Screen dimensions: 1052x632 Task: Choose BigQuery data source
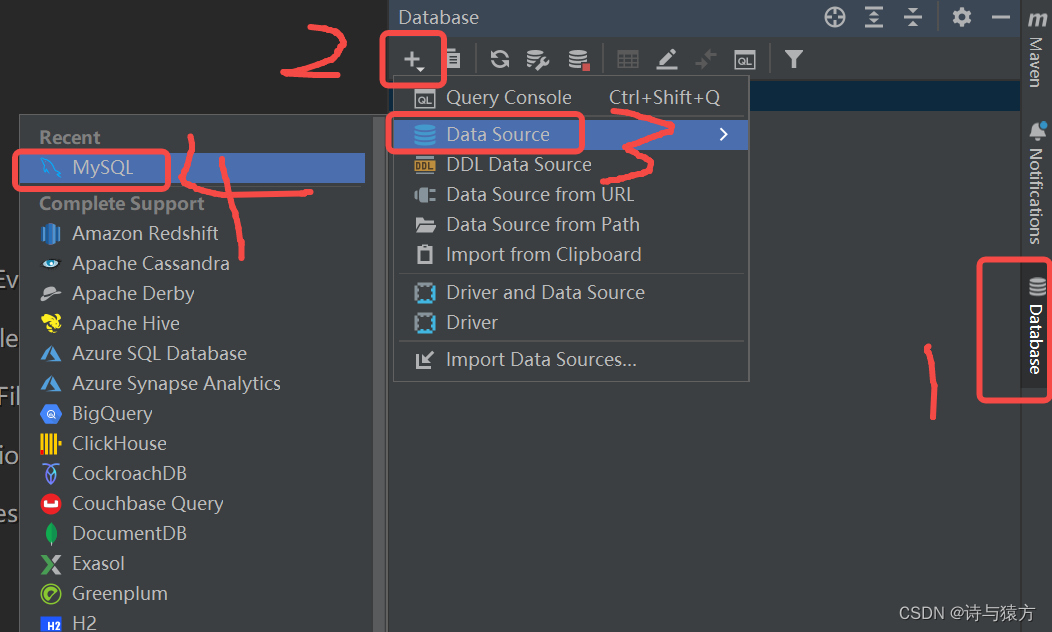click(x=193, y=414)
